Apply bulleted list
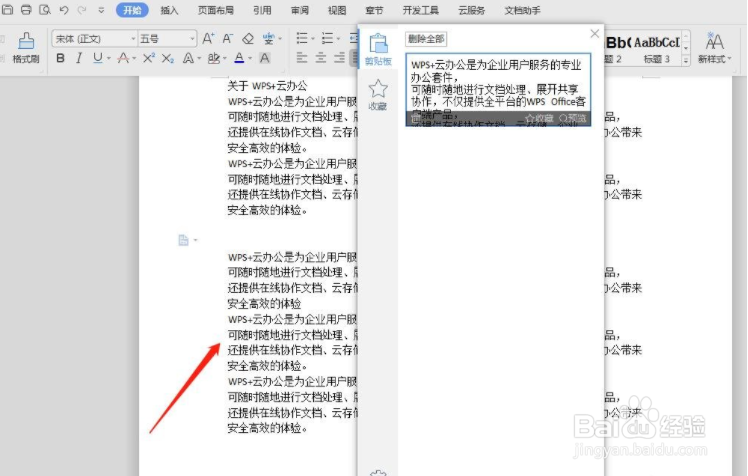Image resolution: width=748 pixels, height=476 pixels. [x=302, y=38]
